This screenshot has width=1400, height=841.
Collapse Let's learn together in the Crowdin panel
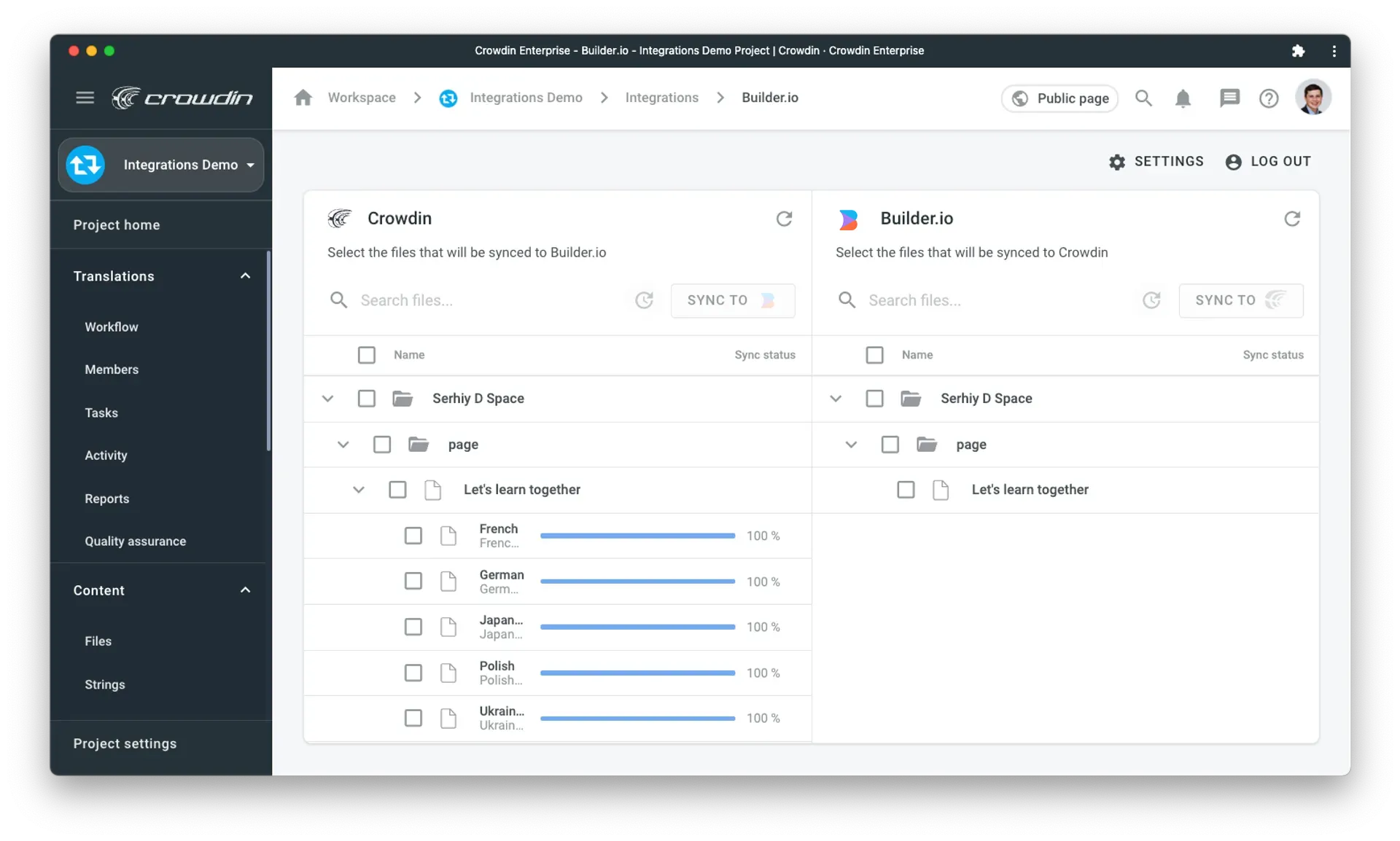[x=358, y=490]
